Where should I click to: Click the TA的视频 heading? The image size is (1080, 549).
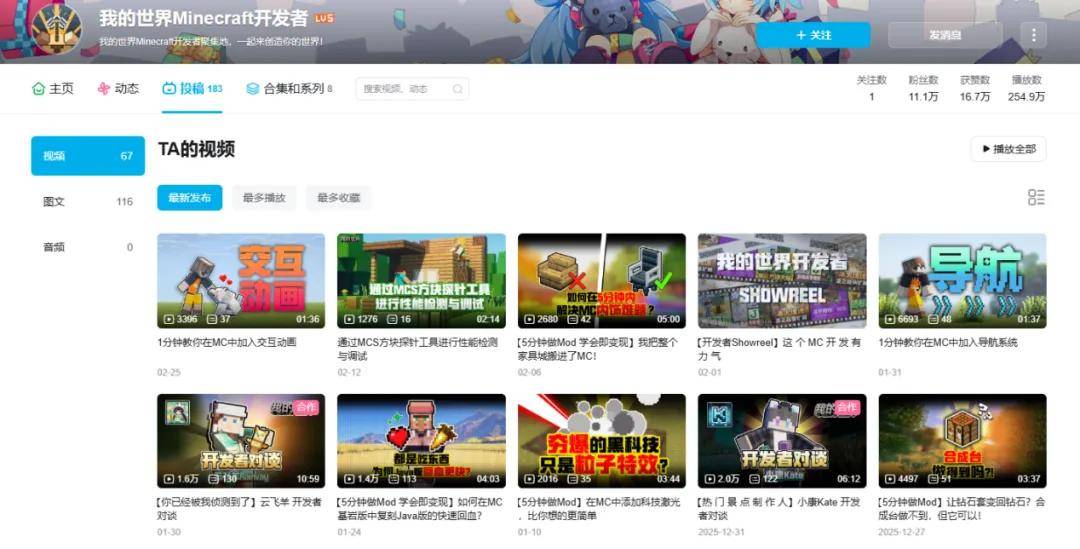[196, 149]
